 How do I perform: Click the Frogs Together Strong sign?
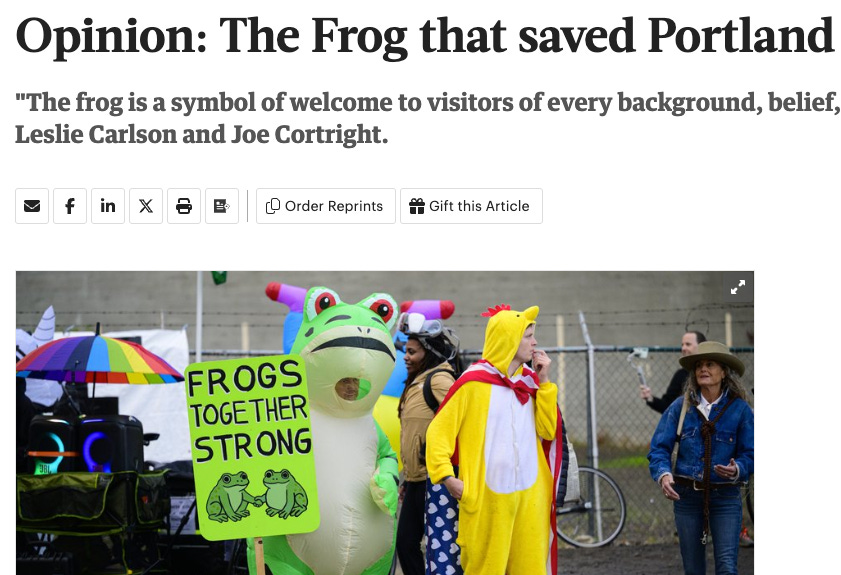[x=252, y=446]
